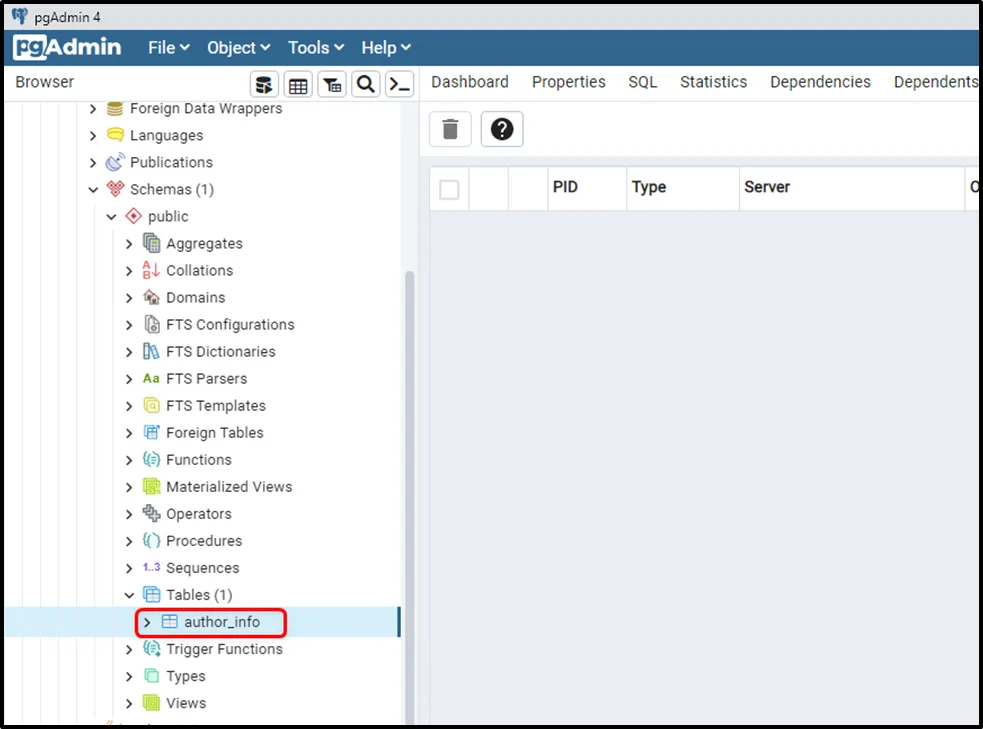Switch to the SQL tab

pos(642,82)
